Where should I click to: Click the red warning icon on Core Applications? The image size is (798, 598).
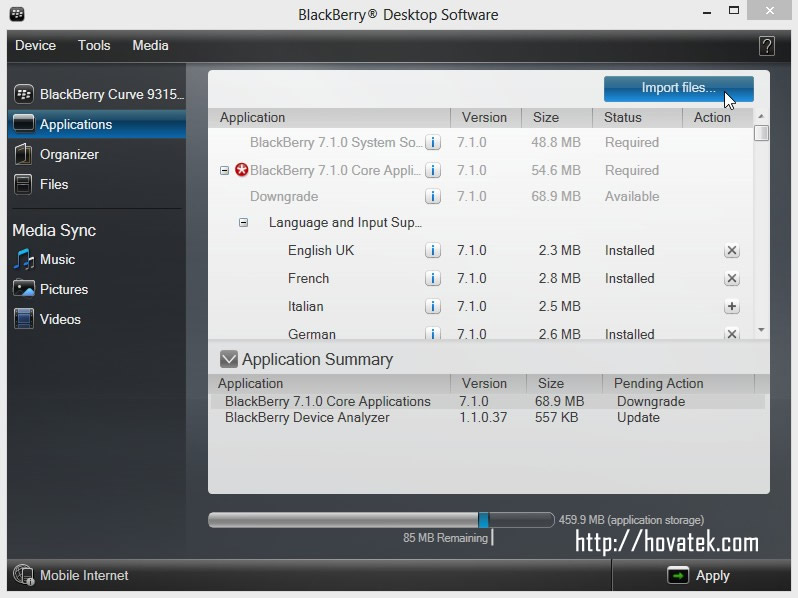241,169
